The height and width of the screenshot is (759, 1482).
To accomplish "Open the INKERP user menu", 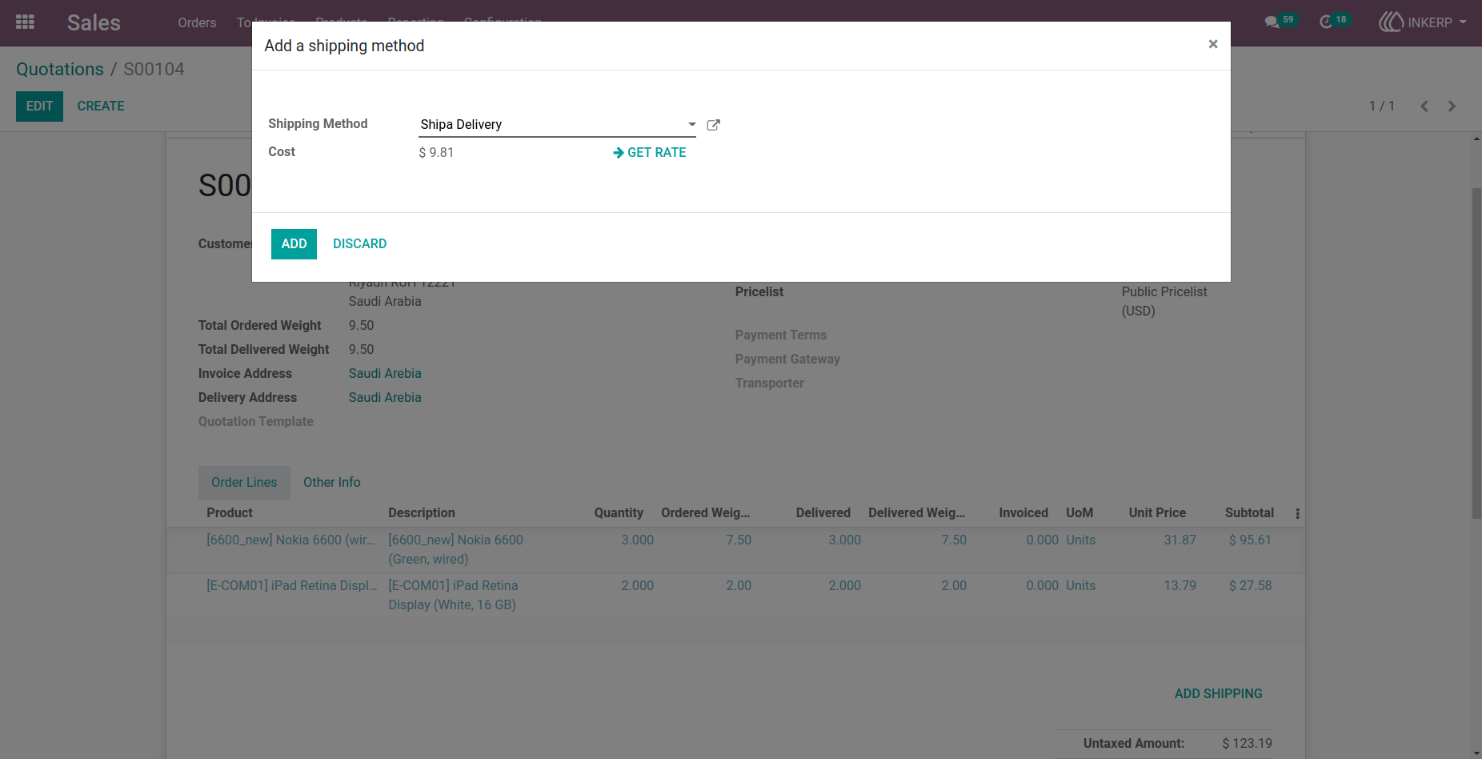I will click(1423, 22).
